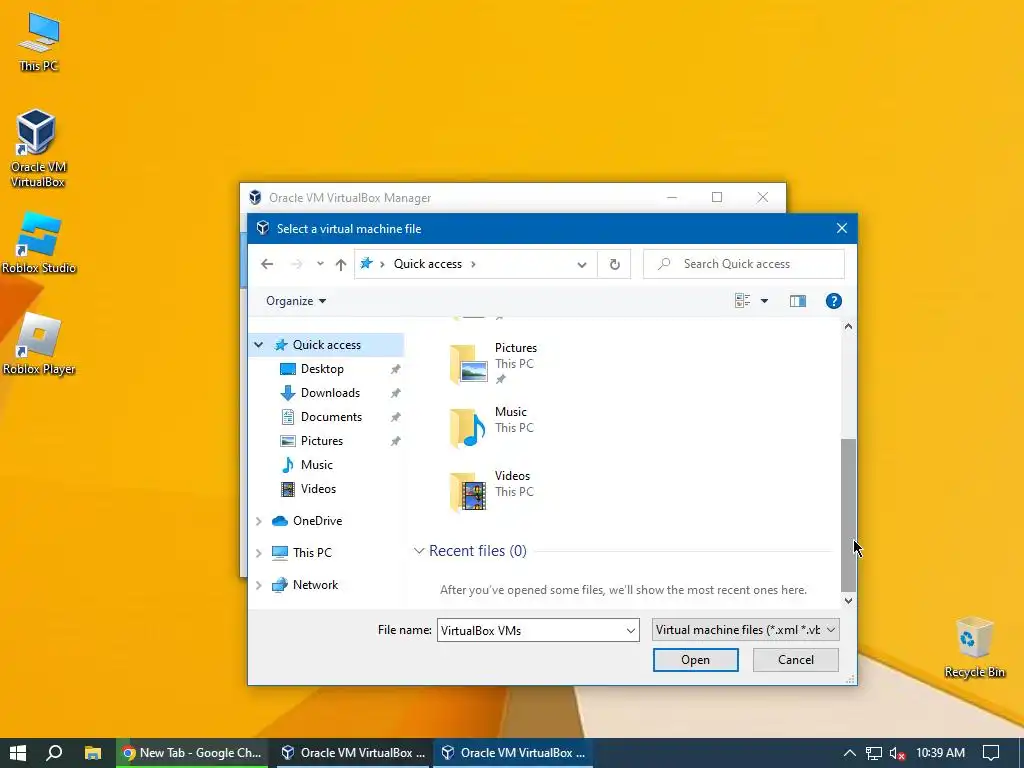Image resolution: width=1024 pixels, height=768 pixels.
Task: Select Pictures in navigation sidebar
Action: 321,441
